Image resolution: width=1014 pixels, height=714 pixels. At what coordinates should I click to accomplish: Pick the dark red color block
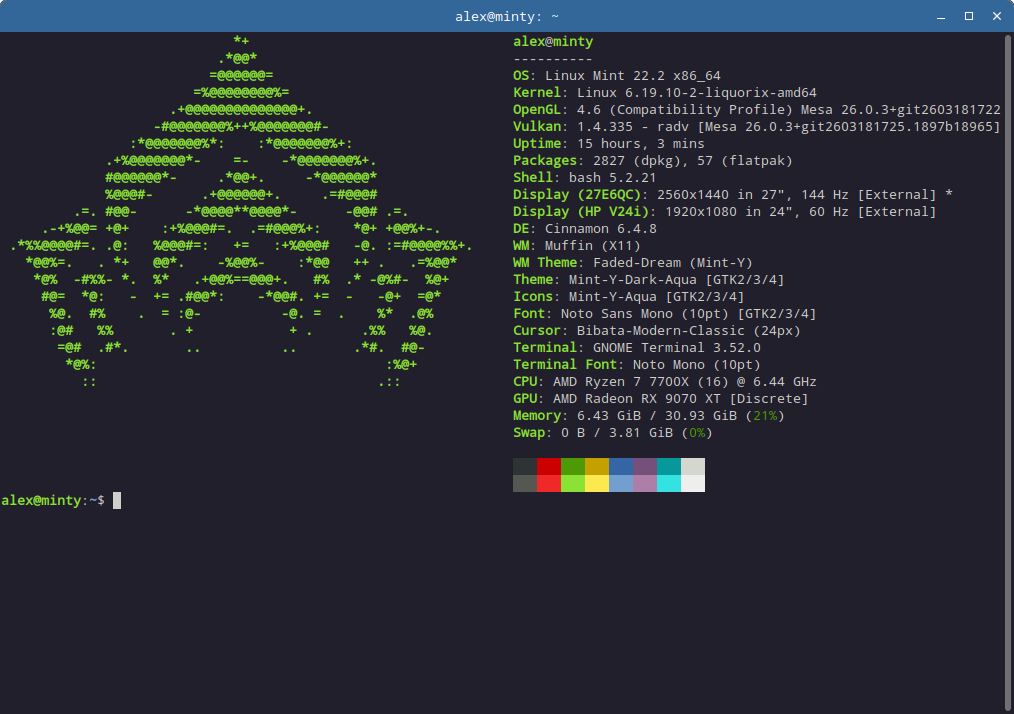548,466
